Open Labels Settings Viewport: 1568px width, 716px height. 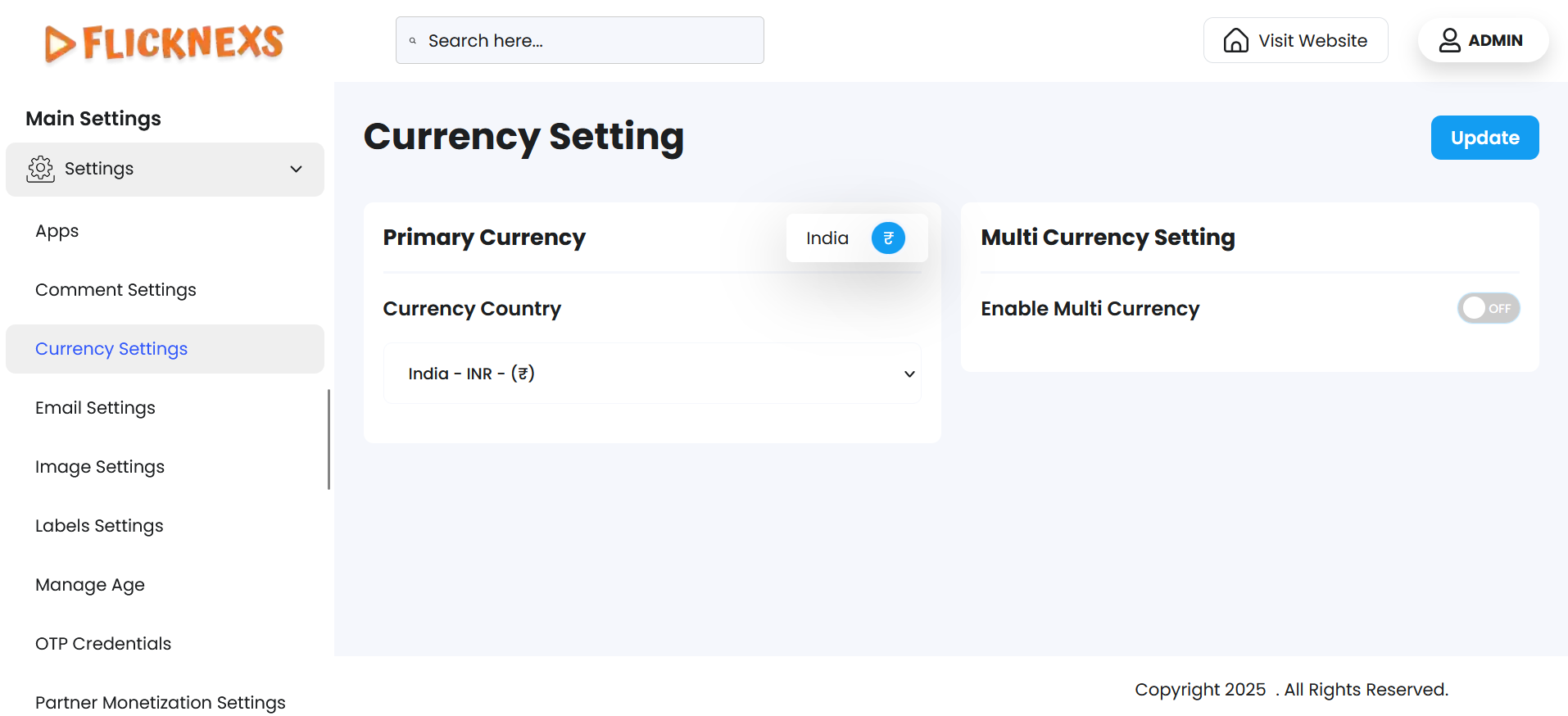pyautogui.click(x=99, y=526)
